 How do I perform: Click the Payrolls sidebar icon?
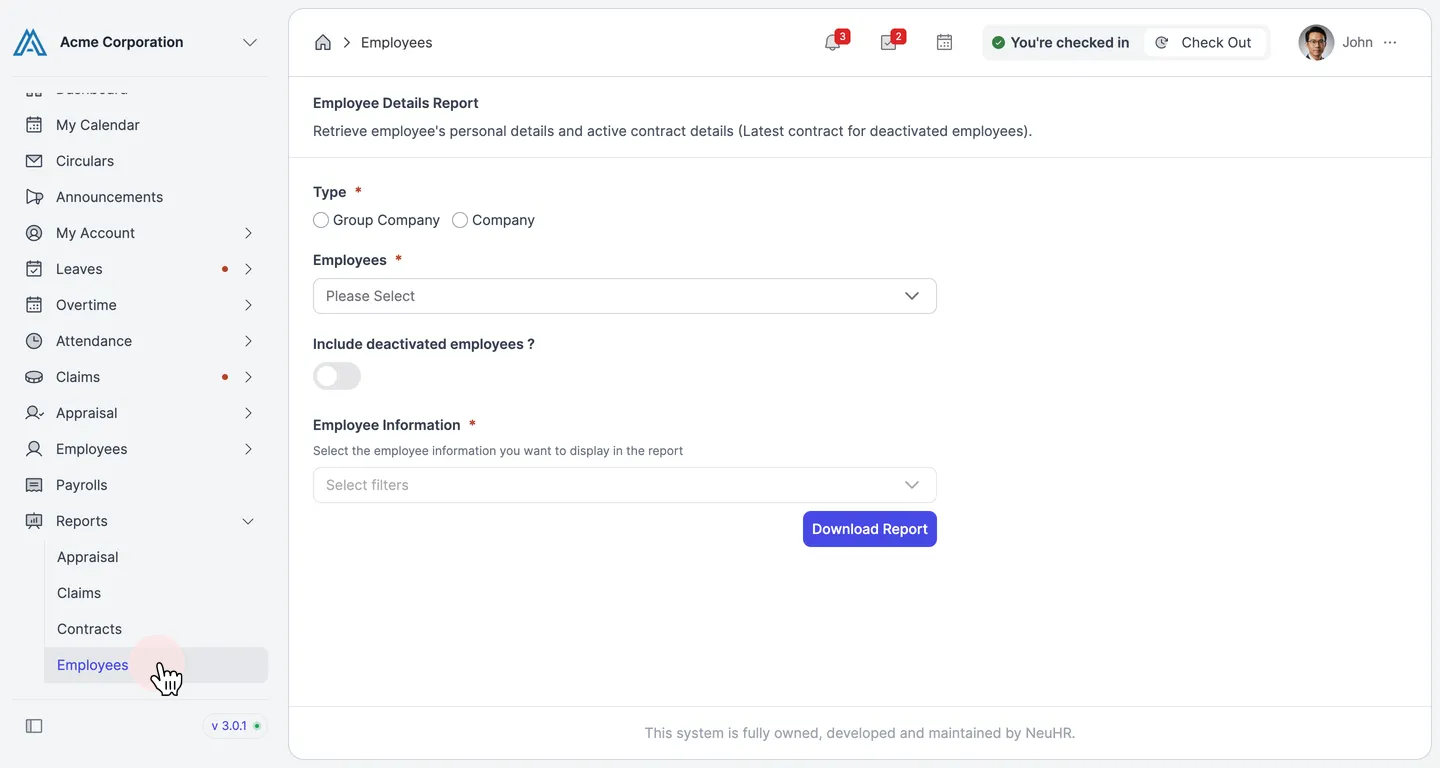click(x=34, y=485)
